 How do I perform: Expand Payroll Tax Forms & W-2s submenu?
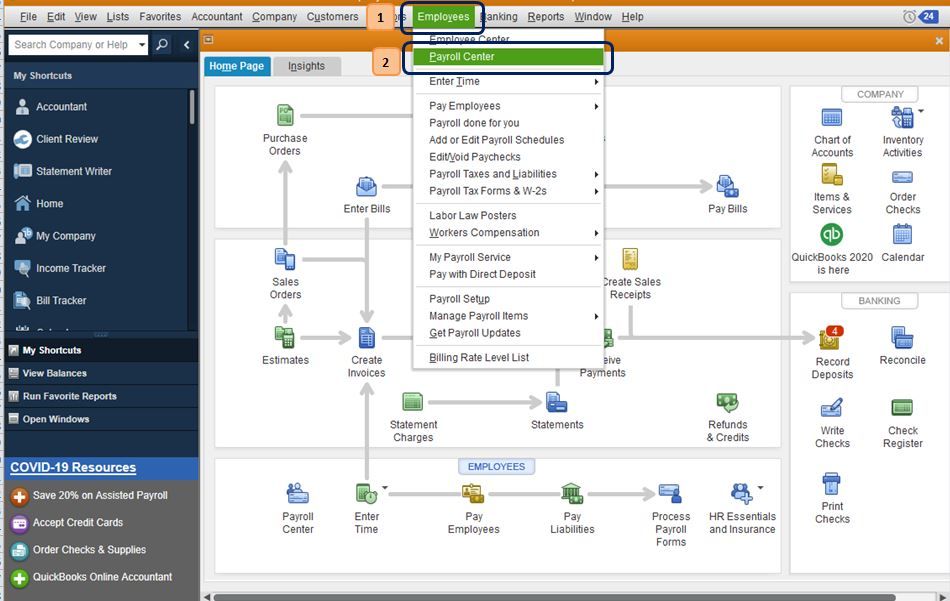tap(596, 191)
